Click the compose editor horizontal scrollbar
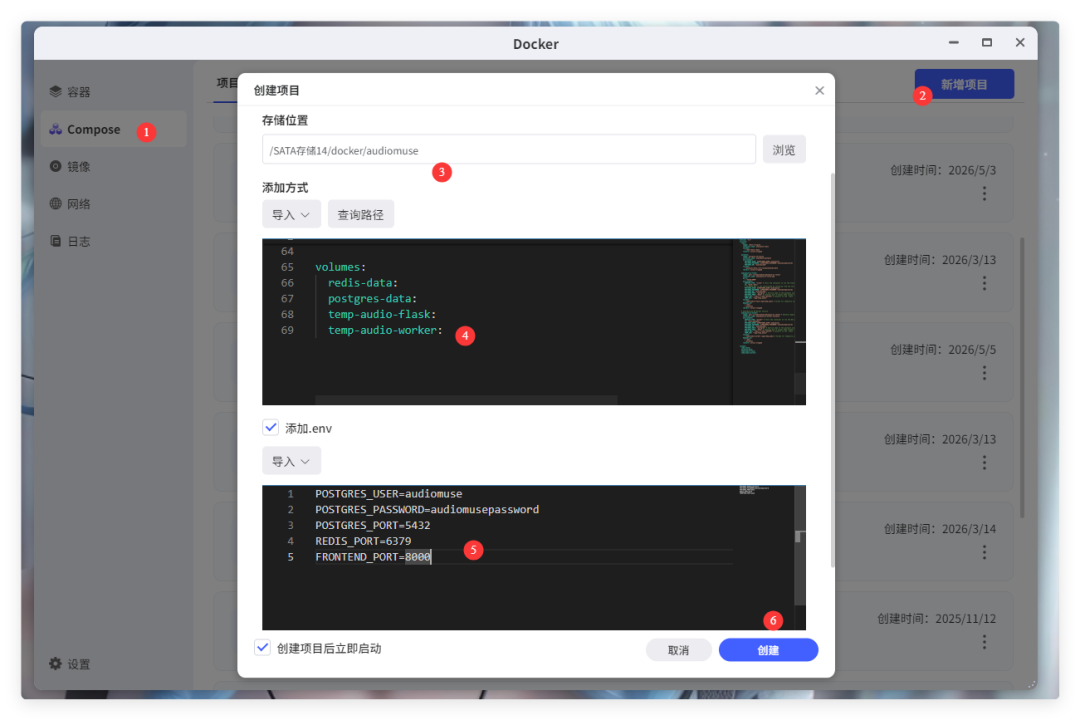 (x=466, y=400)
